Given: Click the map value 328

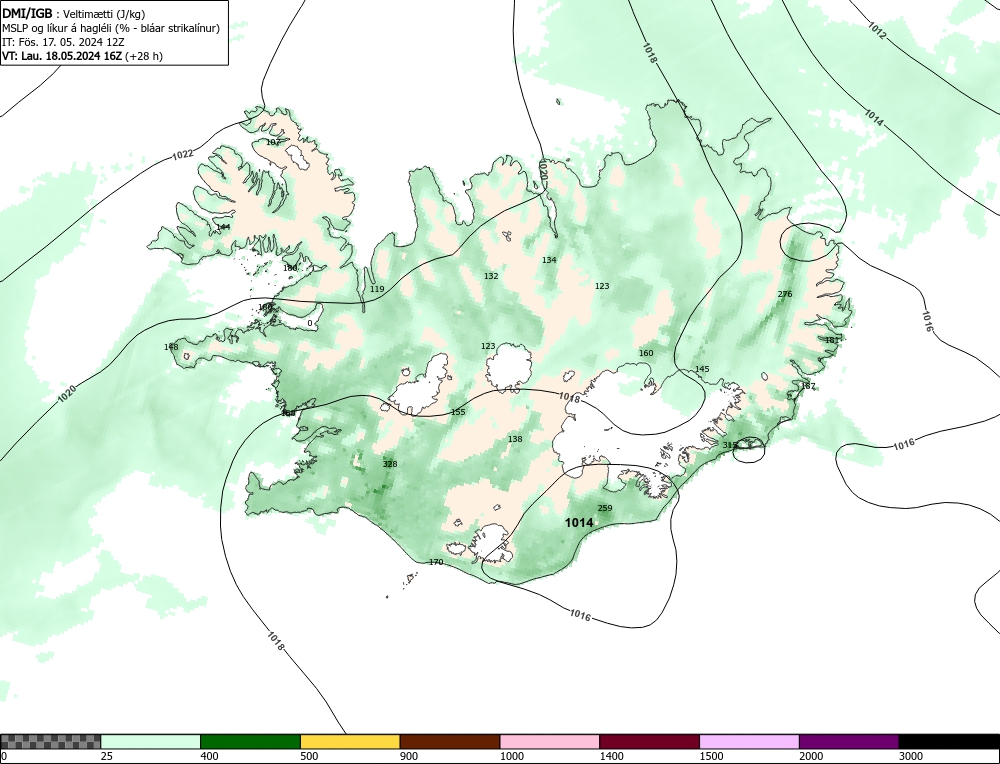Looking at the screenshot, I should (390, 464).
